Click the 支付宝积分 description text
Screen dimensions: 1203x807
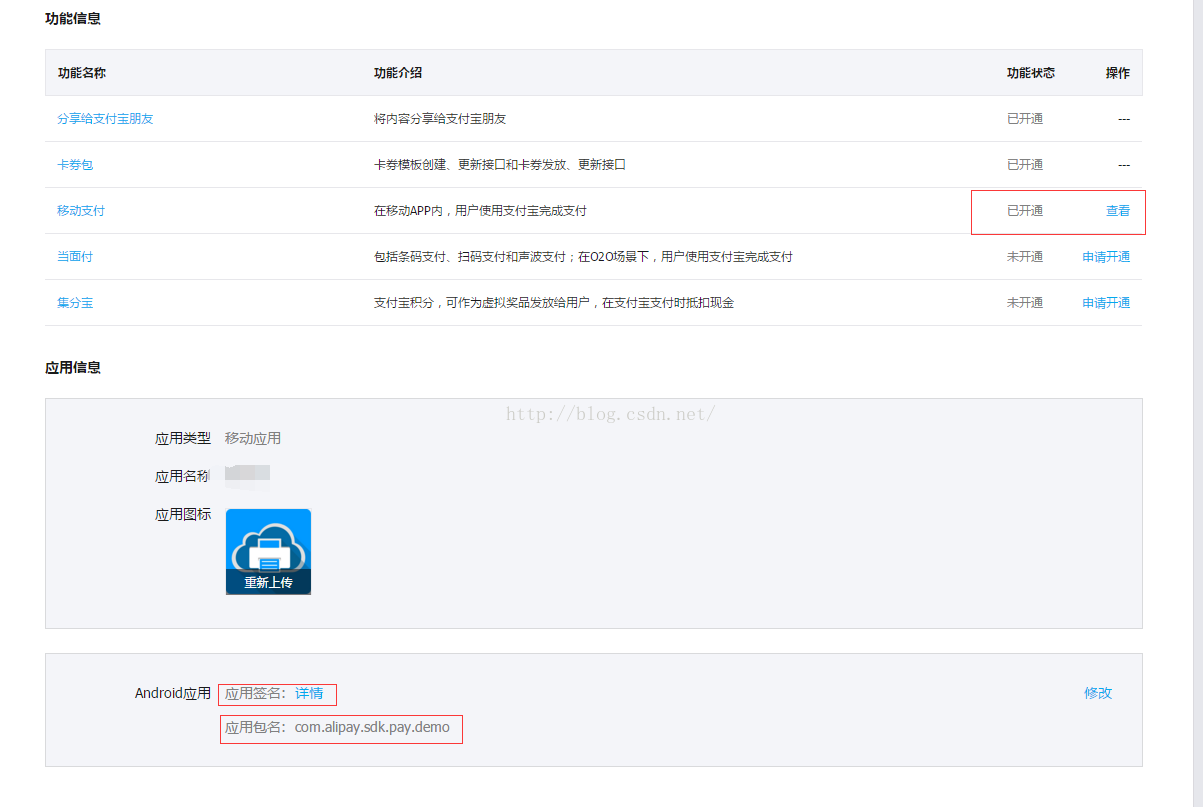[554, 302]
